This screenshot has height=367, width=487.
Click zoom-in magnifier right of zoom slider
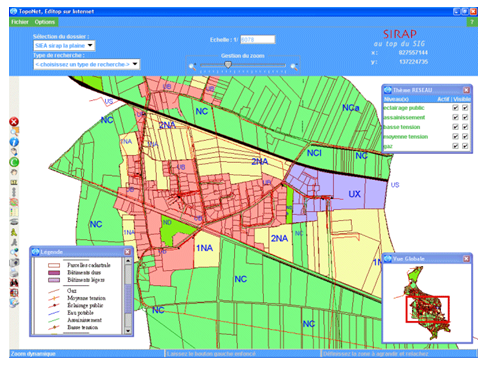[294, 67]
